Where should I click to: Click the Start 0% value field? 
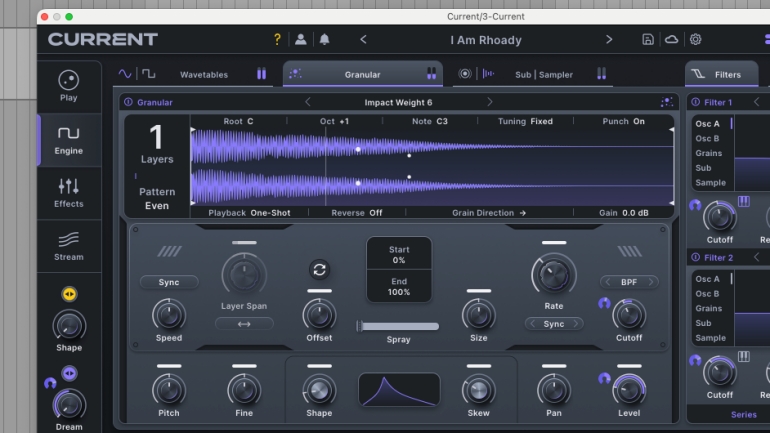(399, 255)
